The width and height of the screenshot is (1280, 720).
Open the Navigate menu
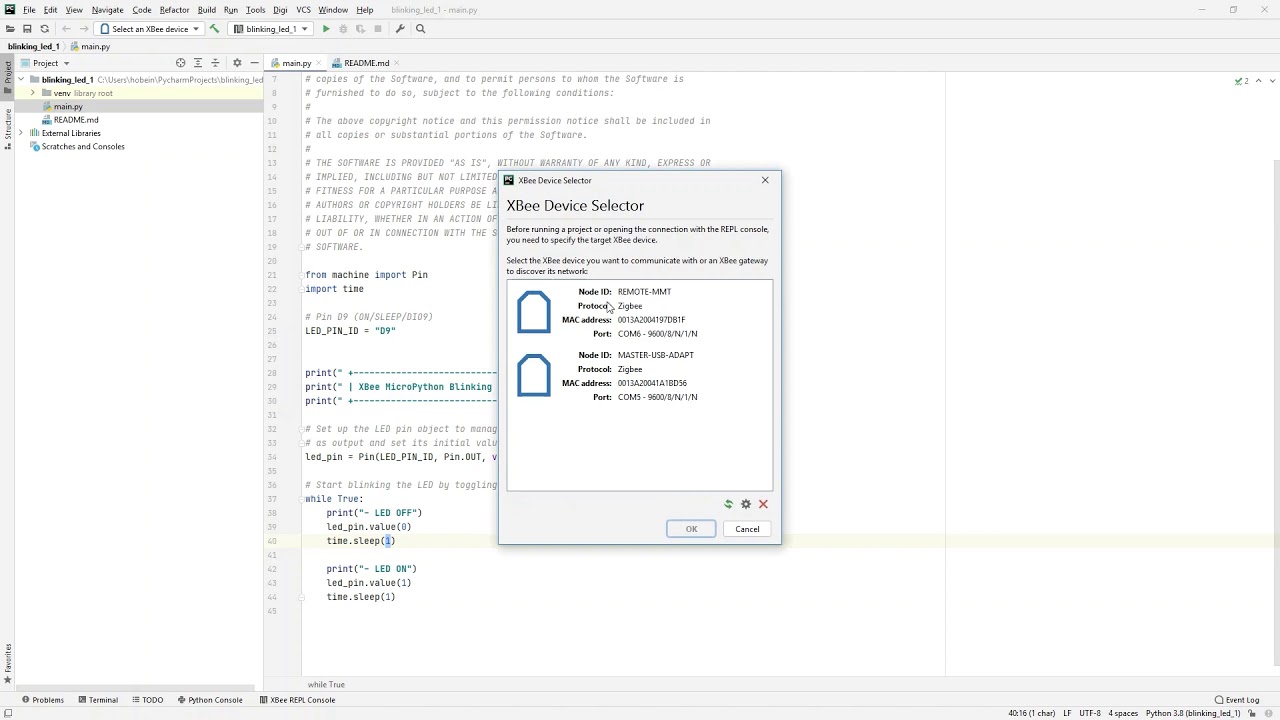pos(107,10)
